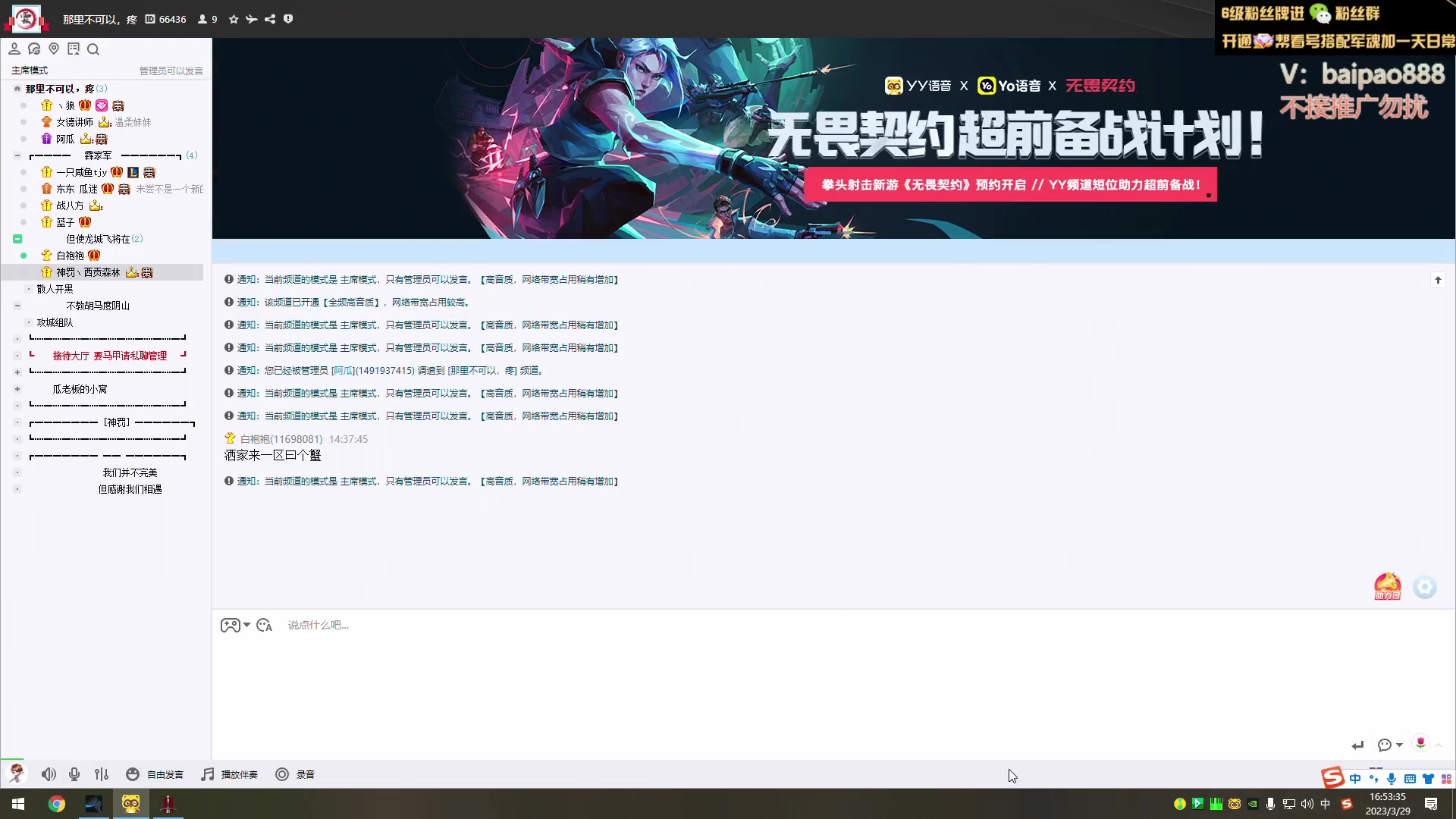The height and width of the screenshot is (819, 1456).
Task: Click the channel info shield icon
Action: click(x=288, y=19)
